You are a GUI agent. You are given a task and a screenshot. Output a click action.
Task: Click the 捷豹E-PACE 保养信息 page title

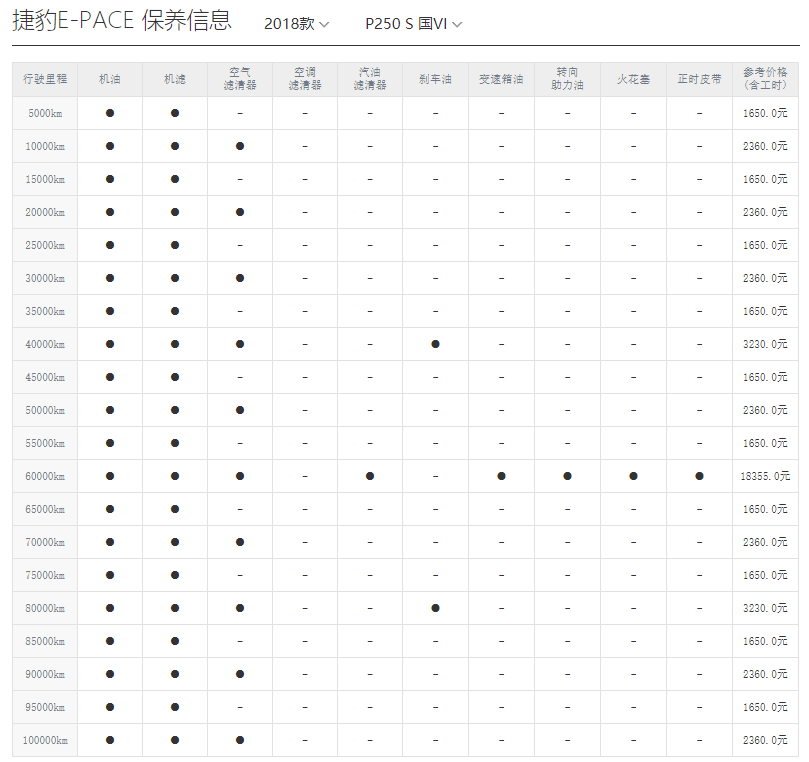coord(122,21)
